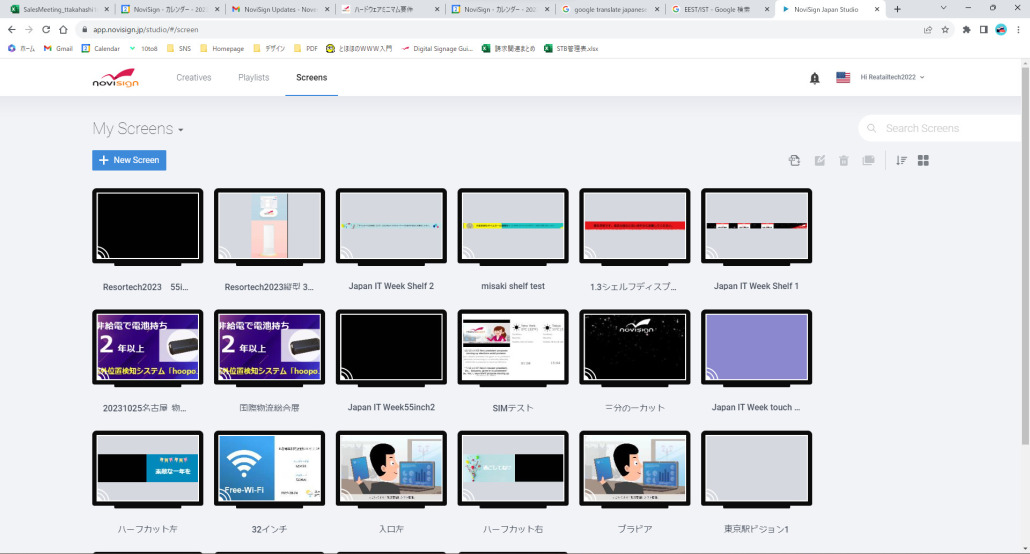Switch to google translate japanese tab
The height and width of the screenshot is (554, 1030).
610,9
